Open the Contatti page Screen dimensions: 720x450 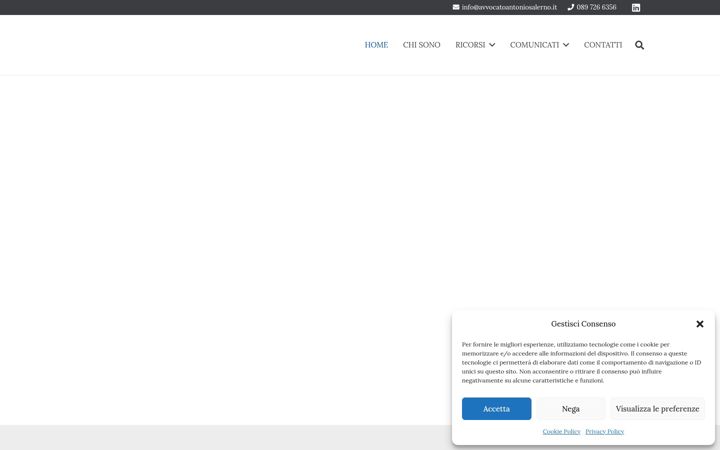(x=603, y=45)
